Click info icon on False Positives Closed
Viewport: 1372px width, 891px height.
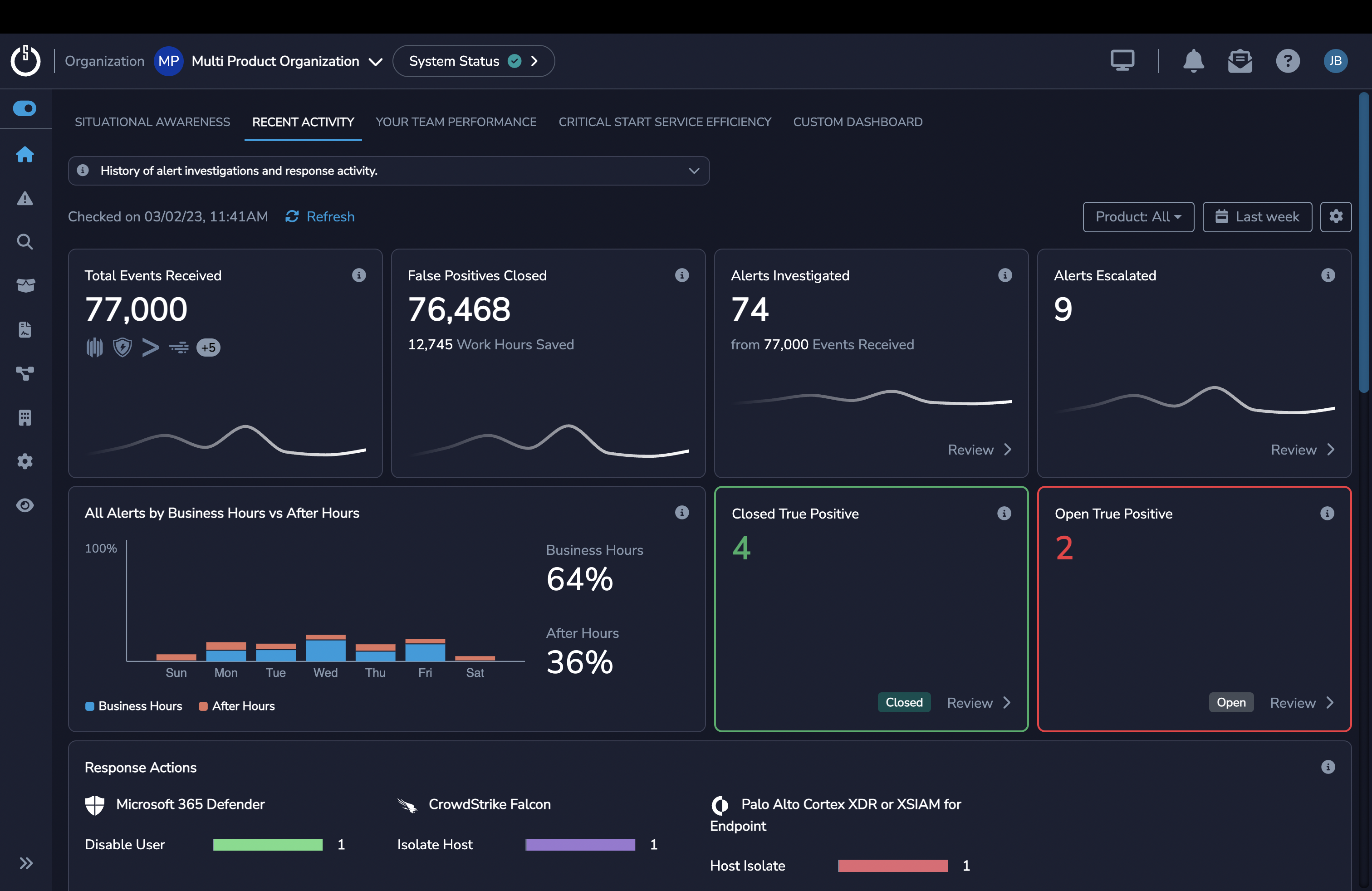click(682, 275)
